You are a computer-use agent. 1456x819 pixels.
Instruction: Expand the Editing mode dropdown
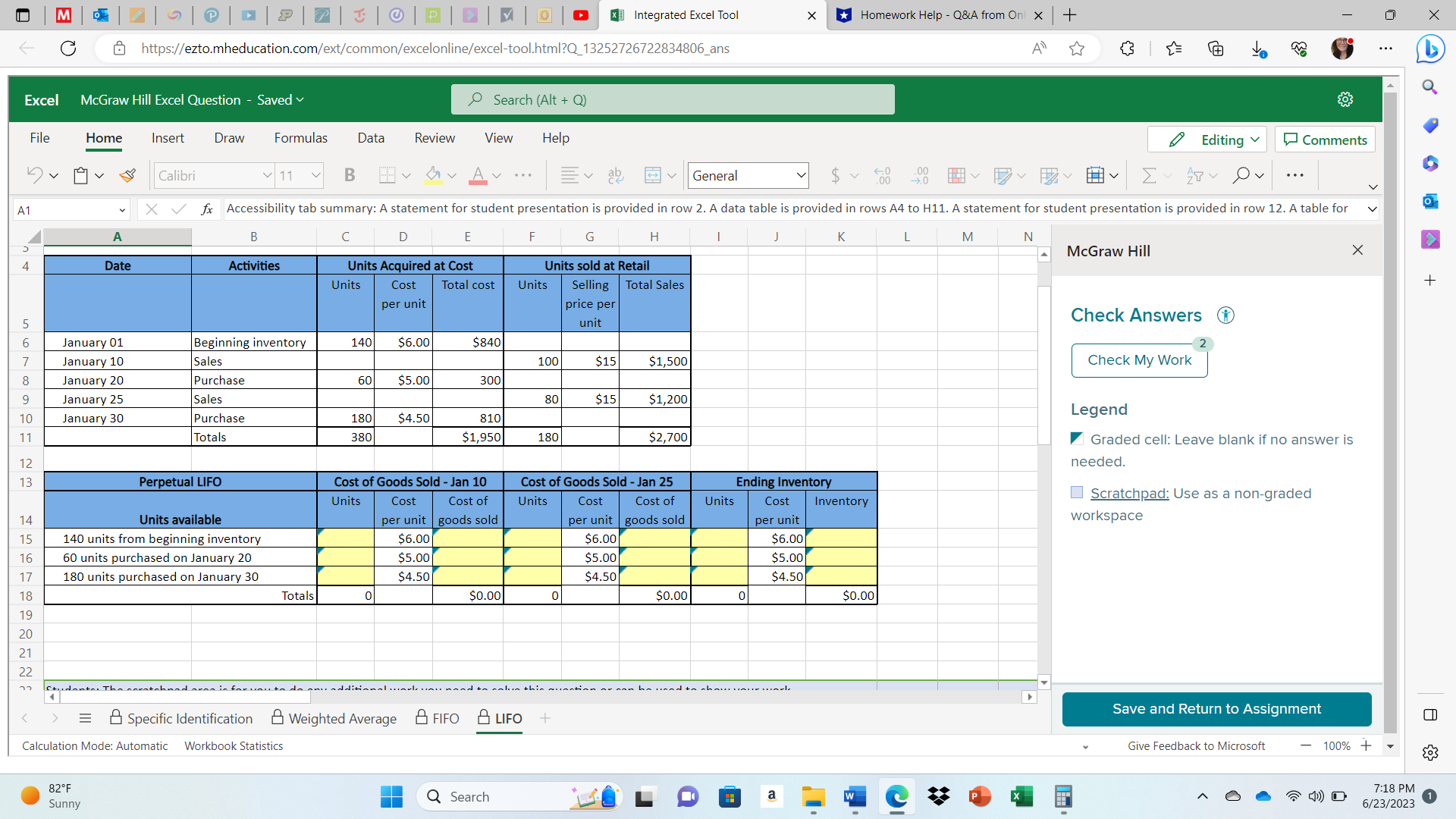click(1255, 140)
